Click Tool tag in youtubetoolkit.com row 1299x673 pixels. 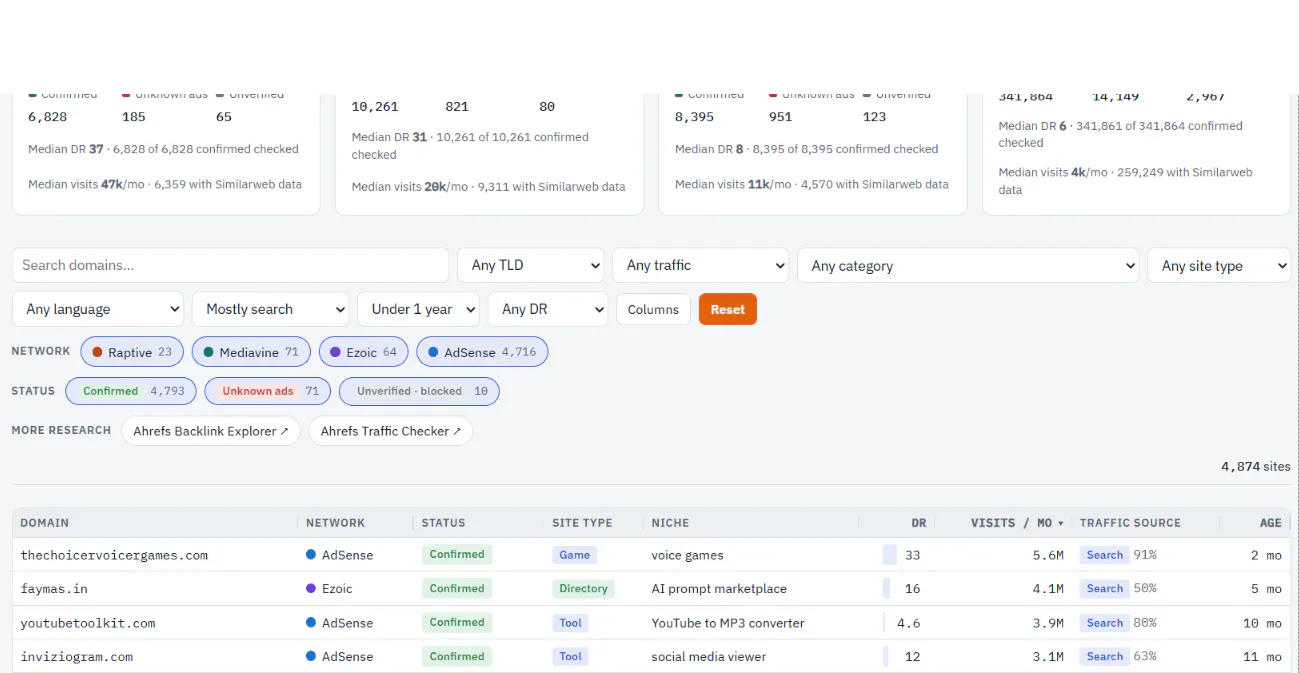pyautogui.click(x=571, y=623)
